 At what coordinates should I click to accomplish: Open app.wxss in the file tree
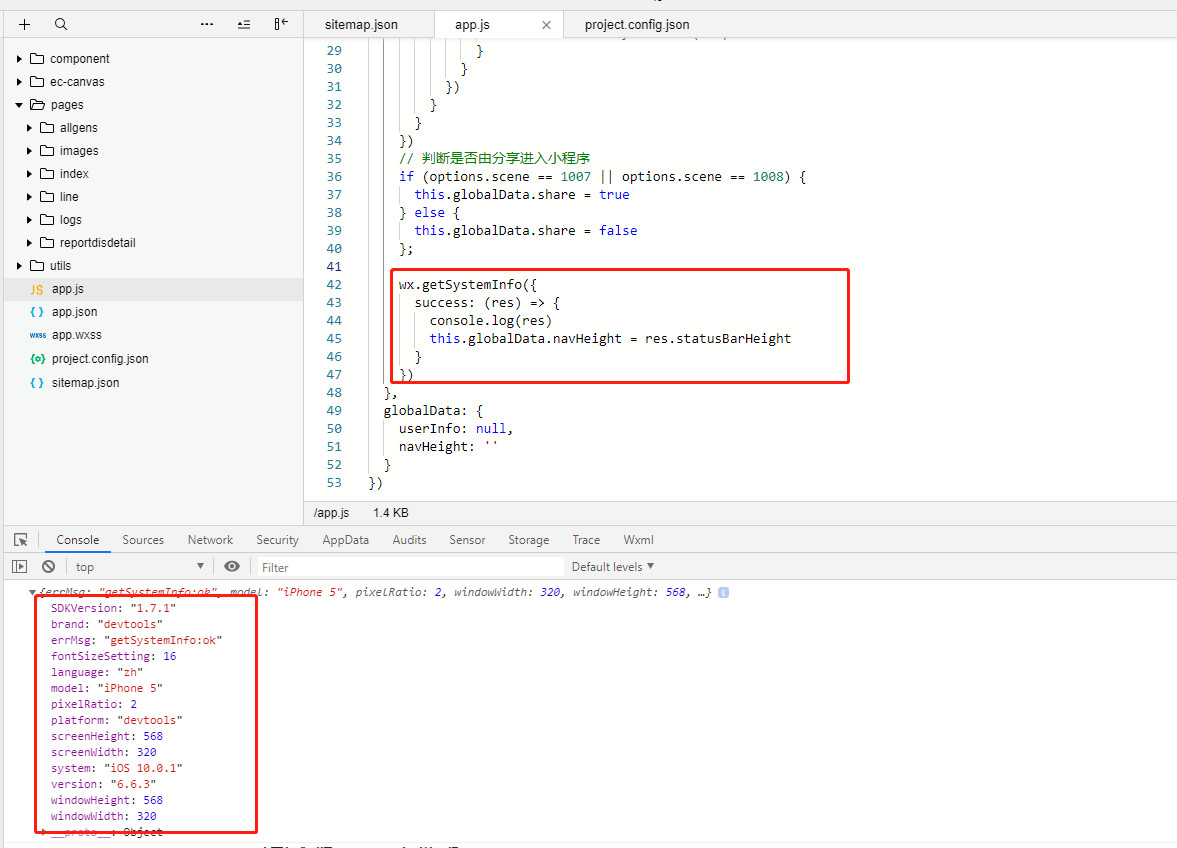pyautogui.click(x=76, y=335)
